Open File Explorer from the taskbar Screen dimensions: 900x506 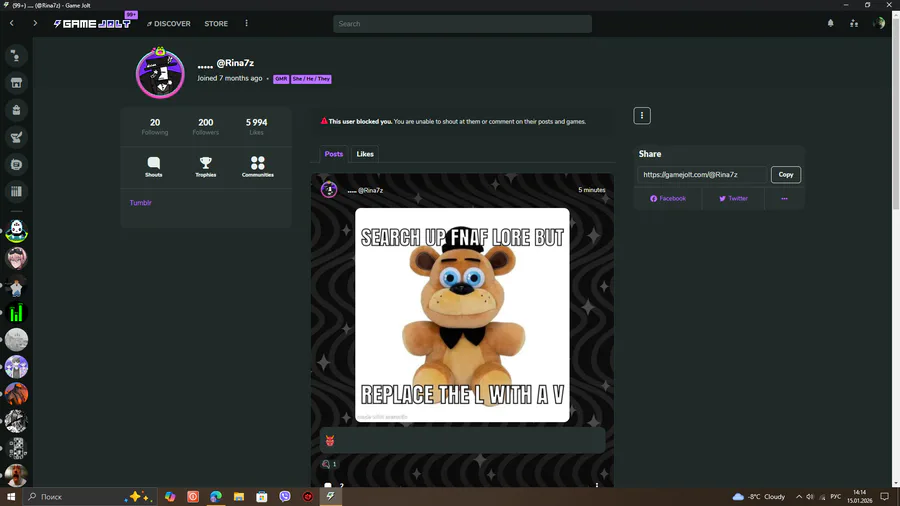pyautogui.click(x=239, y=496)
